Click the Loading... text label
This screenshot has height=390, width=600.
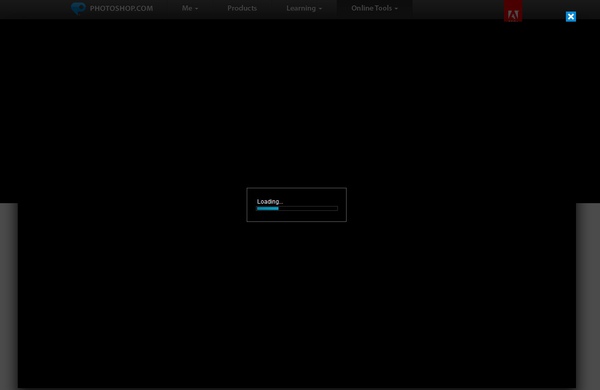click(x=270, y=201)
